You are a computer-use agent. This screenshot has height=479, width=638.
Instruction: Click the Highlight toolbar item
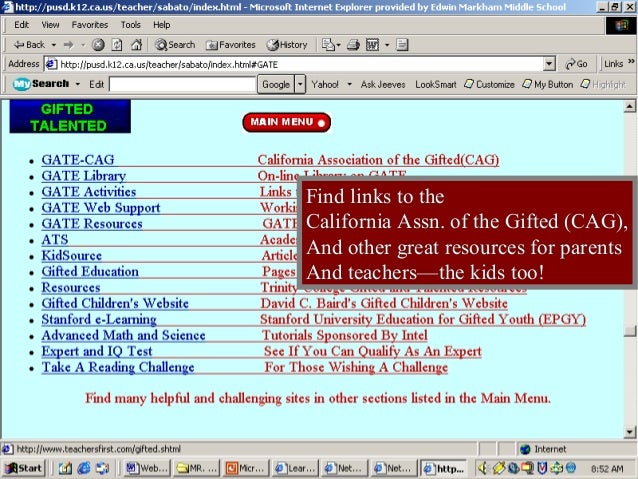click(x=603, y=84)
